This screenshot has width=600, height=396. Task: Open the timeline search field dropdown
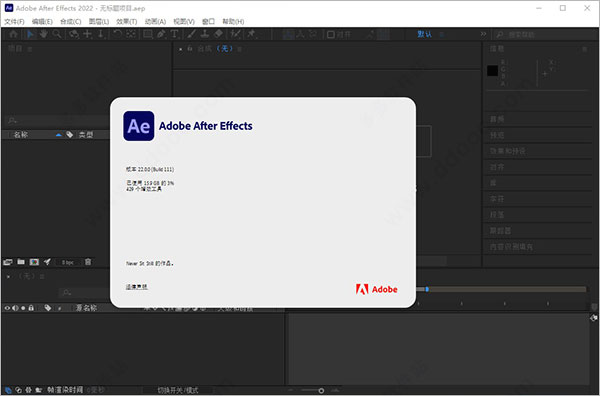click(x=67, y=293)
